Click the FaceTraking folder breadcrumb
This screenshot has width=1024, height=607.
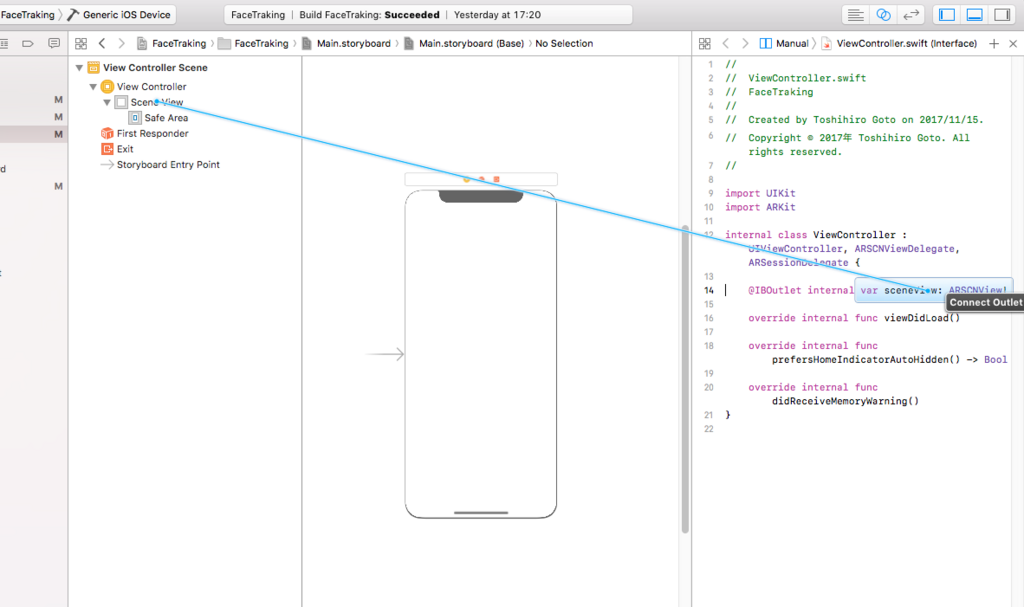tap(253, 43)
